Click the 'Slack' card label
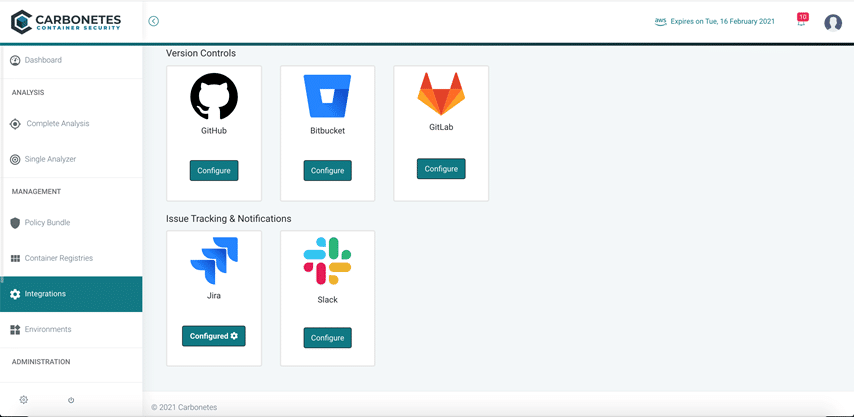The height and width of the screenshot is (417, 854). tap(327, 299)
